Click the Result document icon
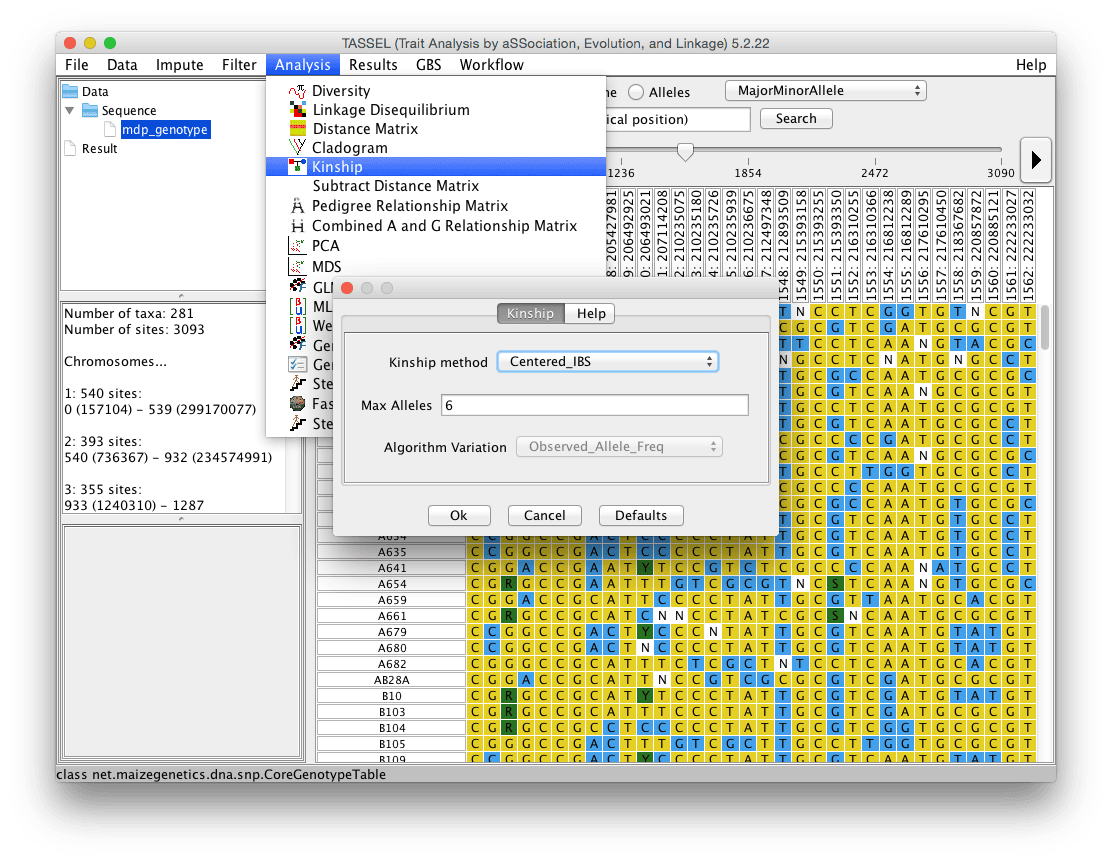Image resolution: width=1112 pixels, height=862 pixels. coord(70,148)
